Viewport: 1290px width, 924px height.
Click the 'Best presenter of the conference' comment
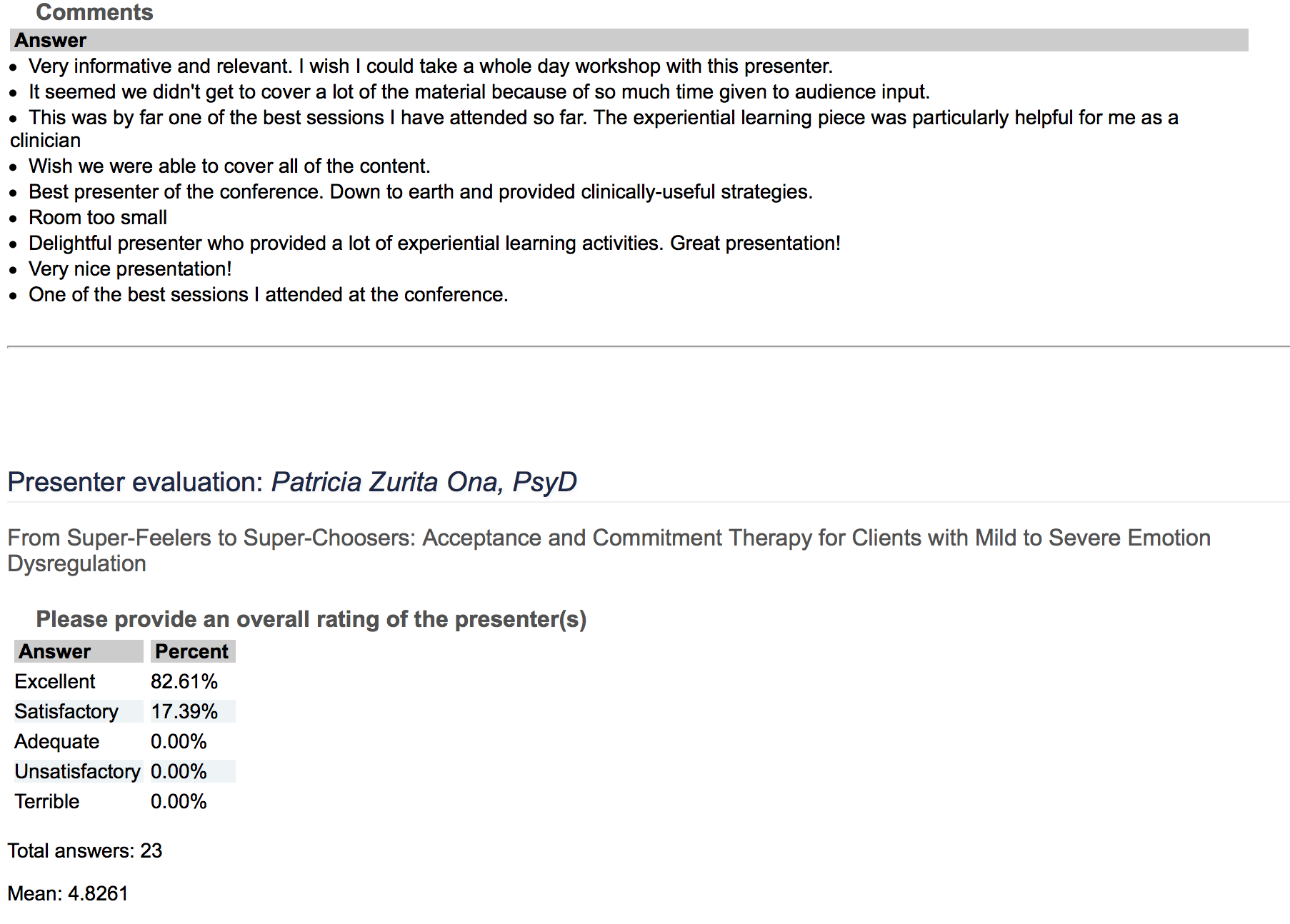pyautogui.click(x=421, y=192)
